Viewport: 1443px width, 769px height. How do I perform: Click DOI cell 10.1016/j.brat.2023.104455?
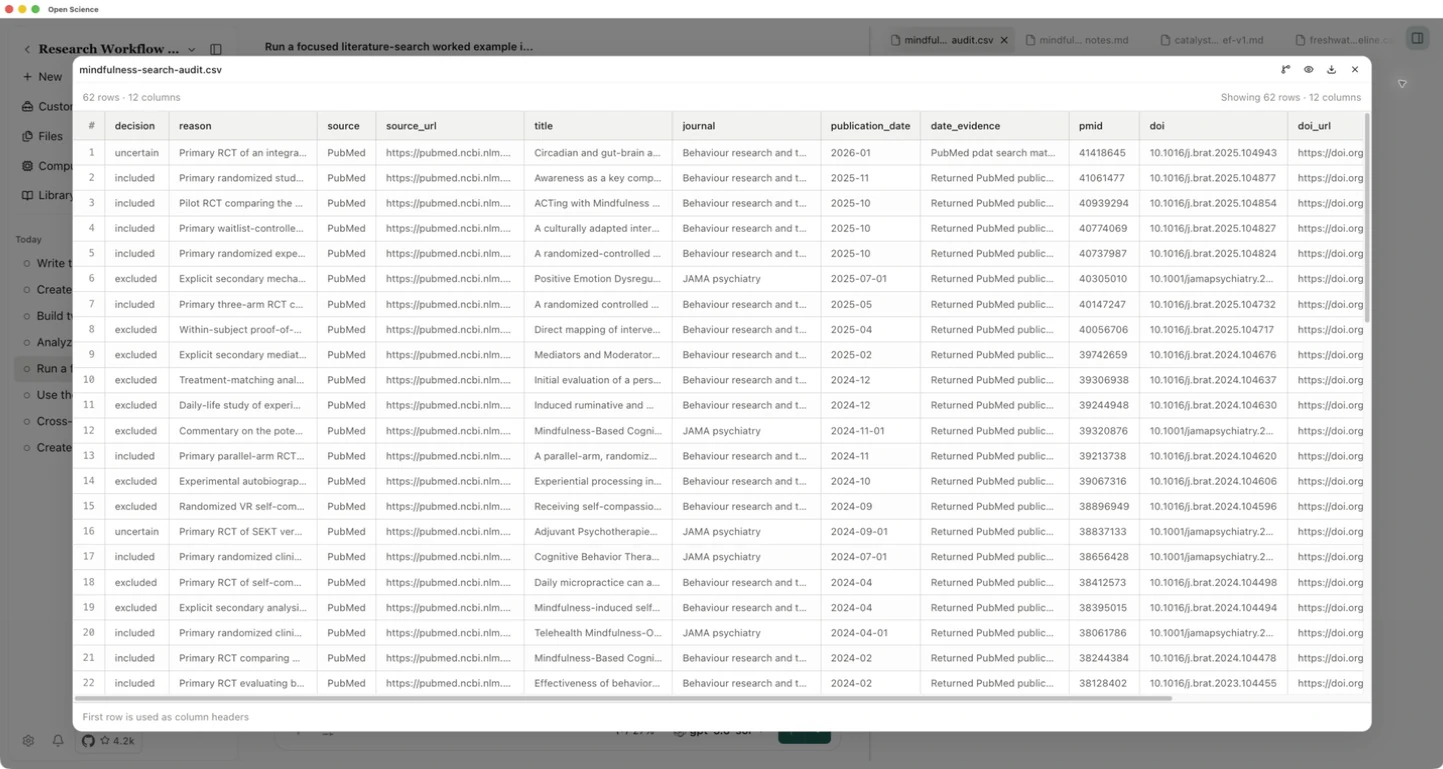[x=1213, y=683]
